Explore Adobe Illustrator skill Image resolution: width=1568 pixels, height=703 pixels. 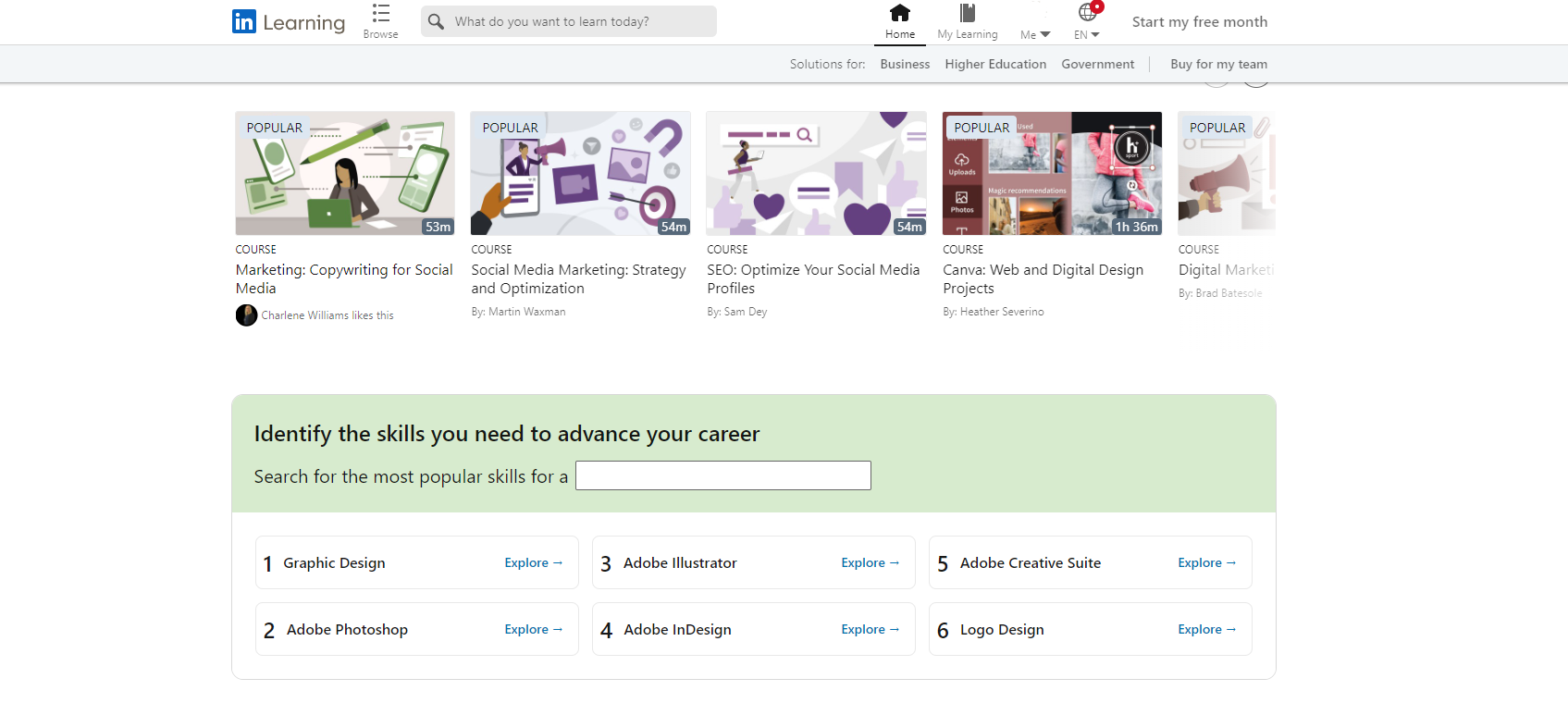pos(870,562)
